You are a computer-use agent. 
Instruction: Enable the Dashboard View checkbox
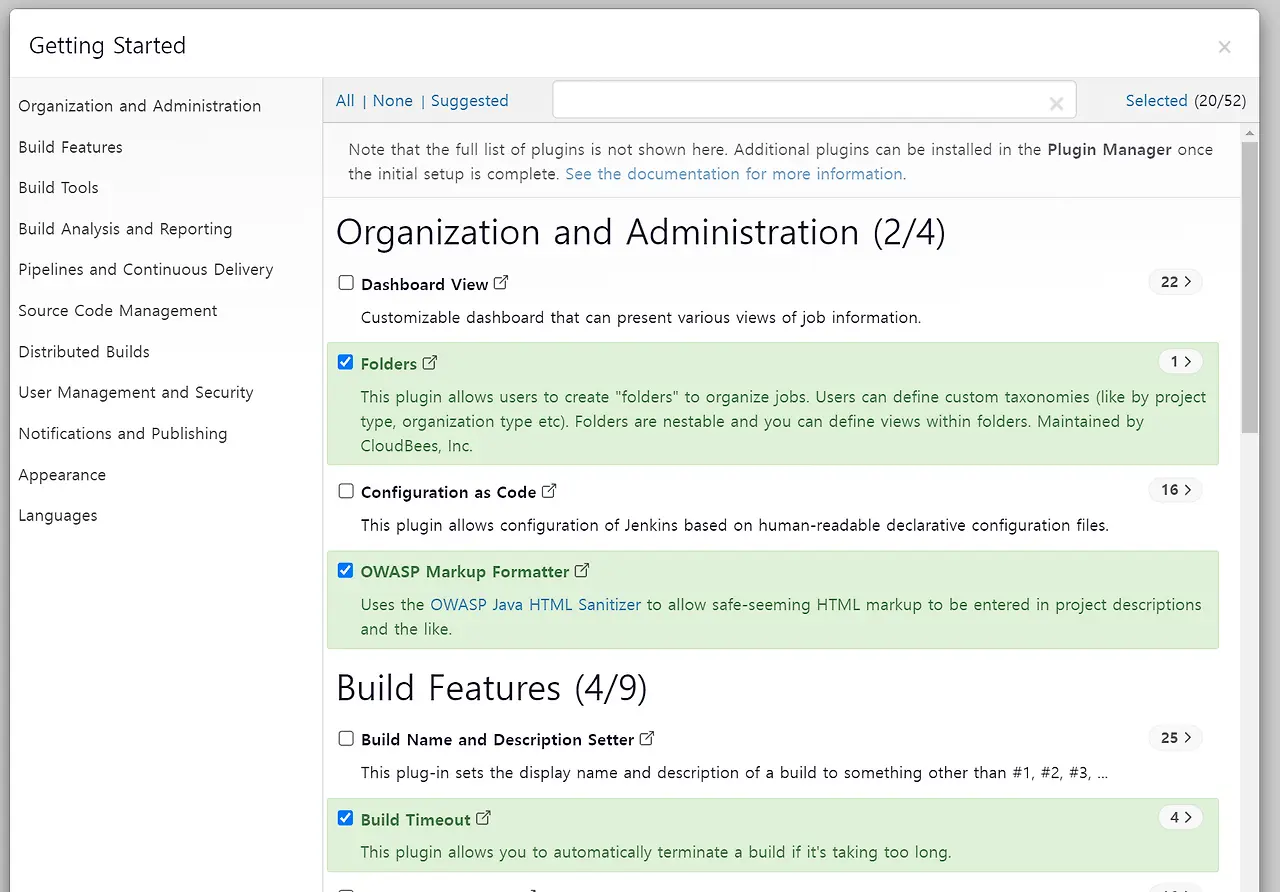[346, 283]
